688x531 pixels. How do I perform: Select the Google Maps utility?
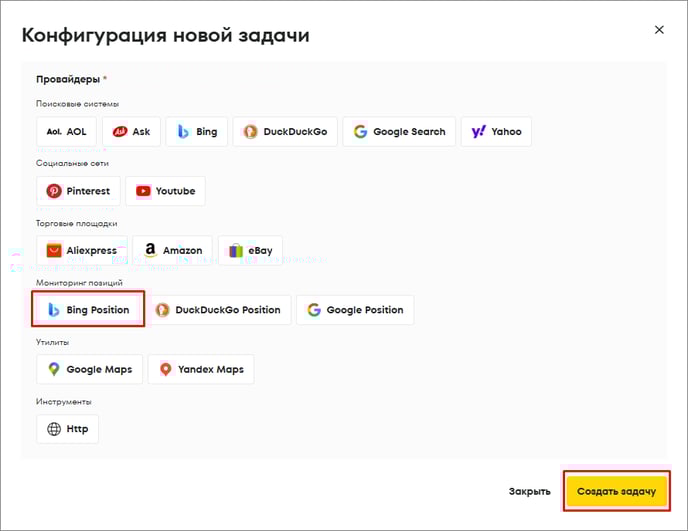click(90, 370)
